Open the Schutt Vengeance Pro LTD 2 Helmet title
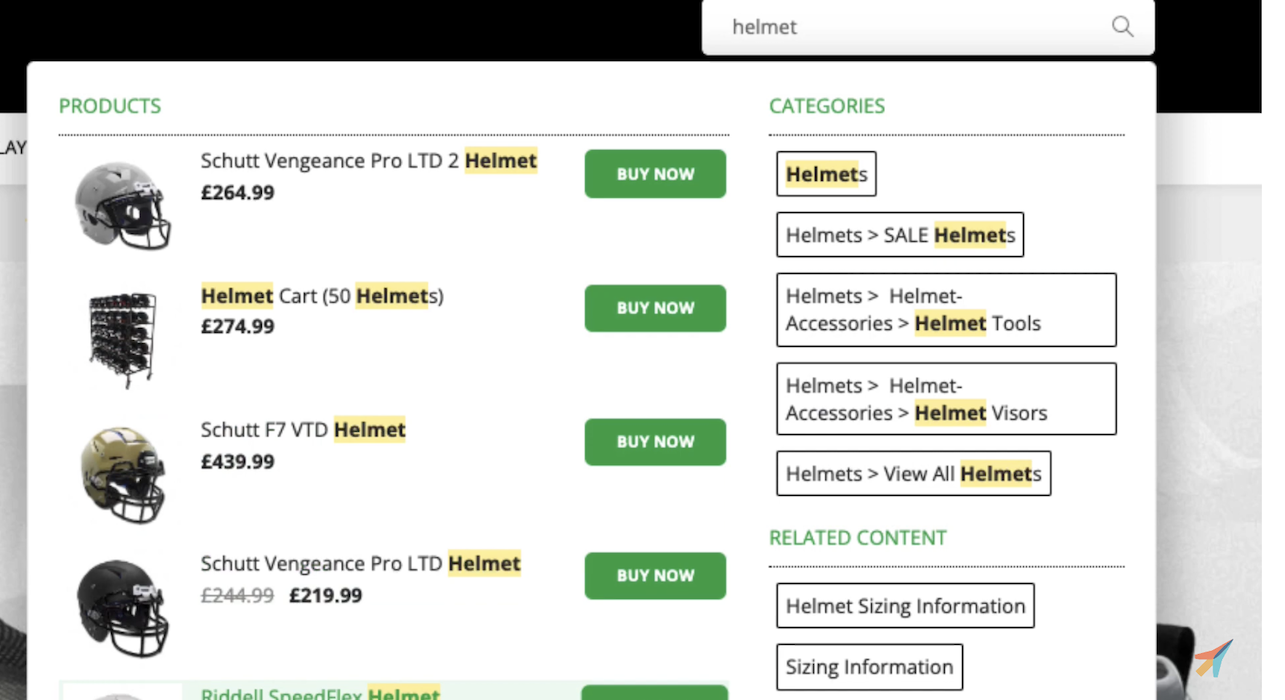The width and height of the screenshot is (1285, 700). point(369,161)
